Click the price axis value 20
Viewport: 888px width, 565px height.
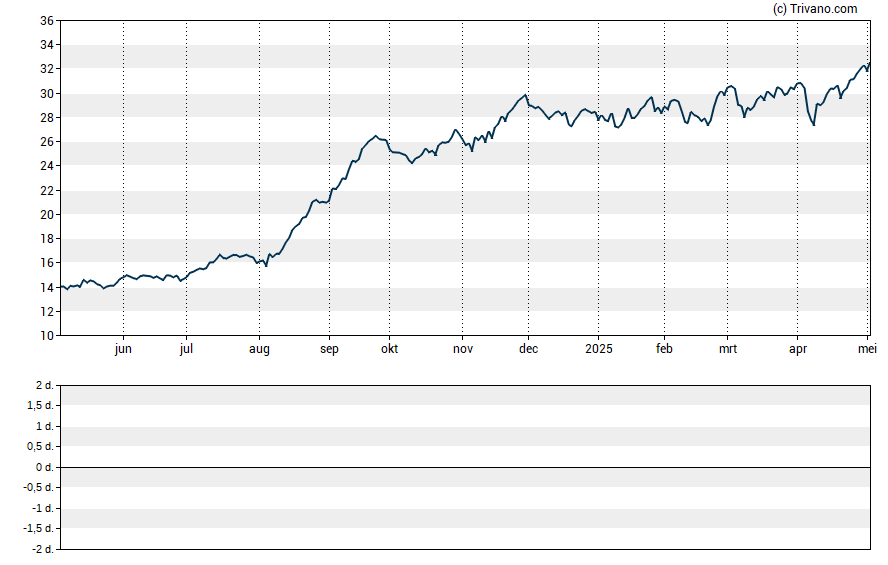click(46, 215)
